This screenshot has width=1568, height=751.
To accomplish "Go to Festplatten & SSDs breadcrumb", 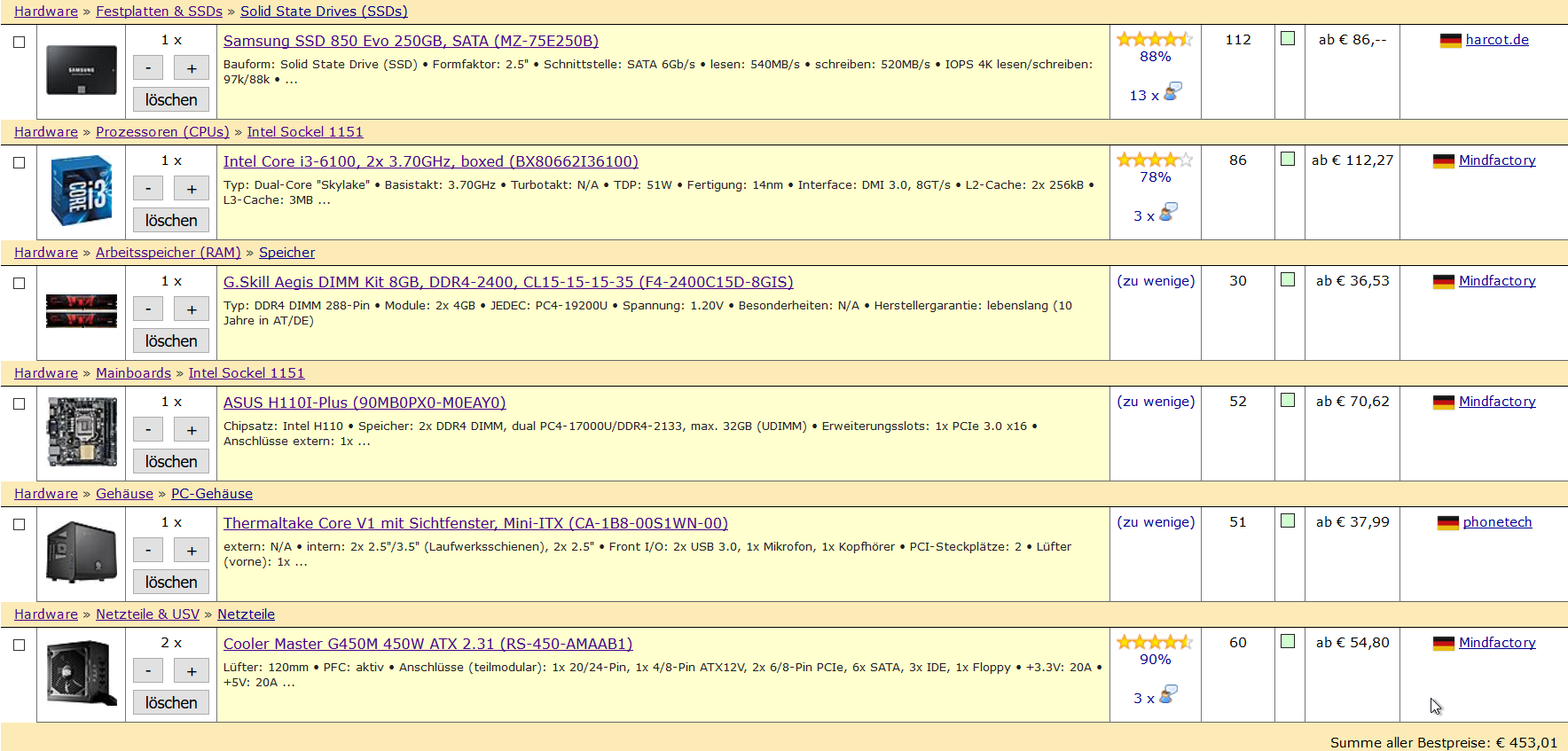I will coord(159,12).
